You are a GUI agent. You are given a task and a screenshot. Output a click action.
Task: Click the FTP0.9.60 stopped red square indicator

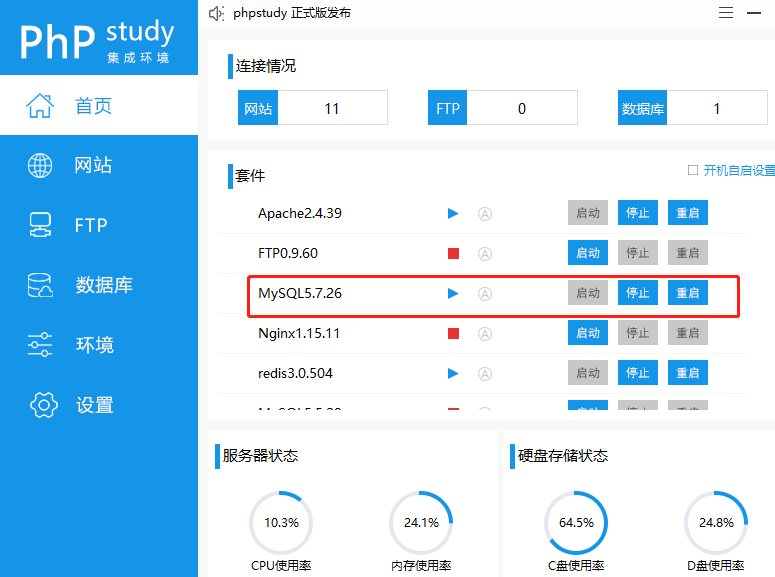tap(453, 254)
